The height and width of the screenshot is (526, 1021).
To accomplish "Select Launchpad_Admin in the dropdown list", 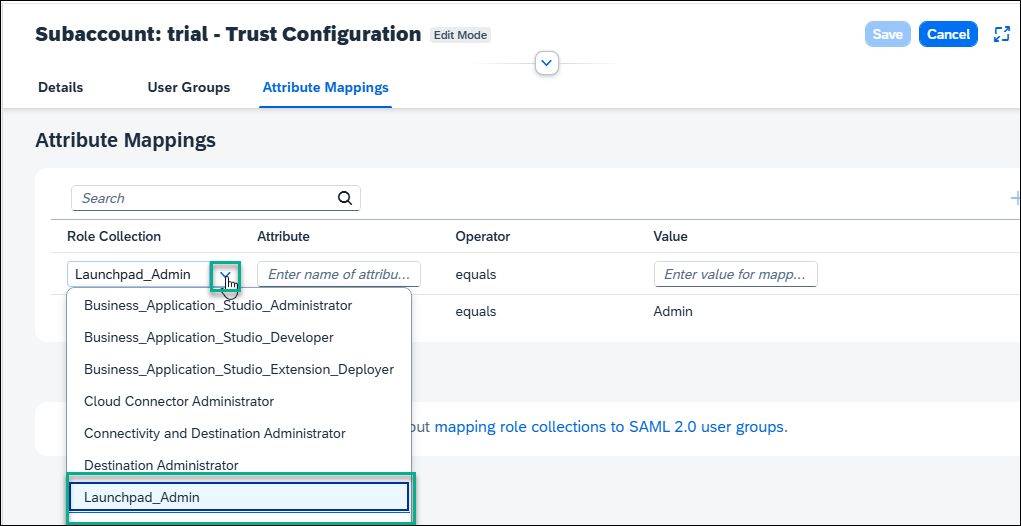I will pyautogui.click(x=239, y=497).
